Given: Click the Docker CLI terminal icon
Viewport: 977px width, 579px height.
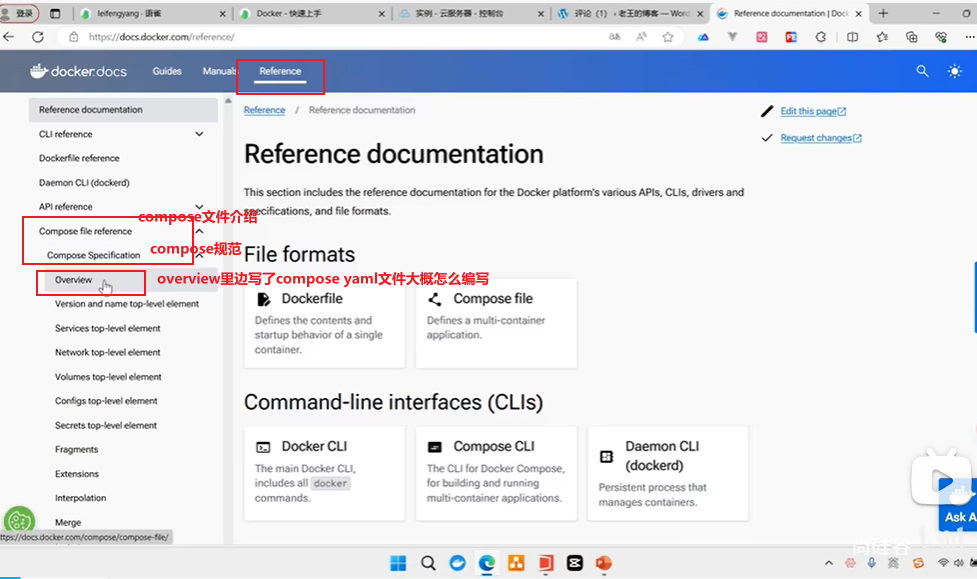Looking at the screenshot, I should (263, 447).
